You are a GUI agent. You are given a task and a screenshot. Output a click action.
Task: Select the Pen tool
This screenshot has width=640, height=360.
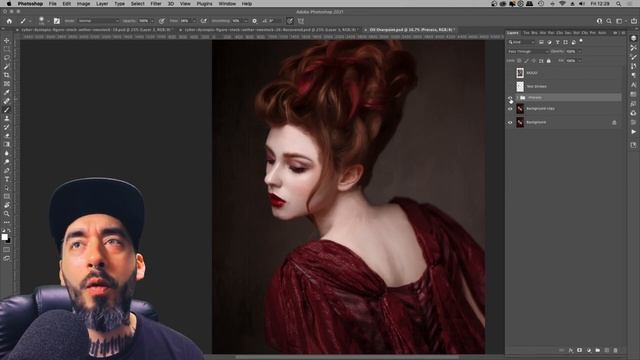pos(7,170)
